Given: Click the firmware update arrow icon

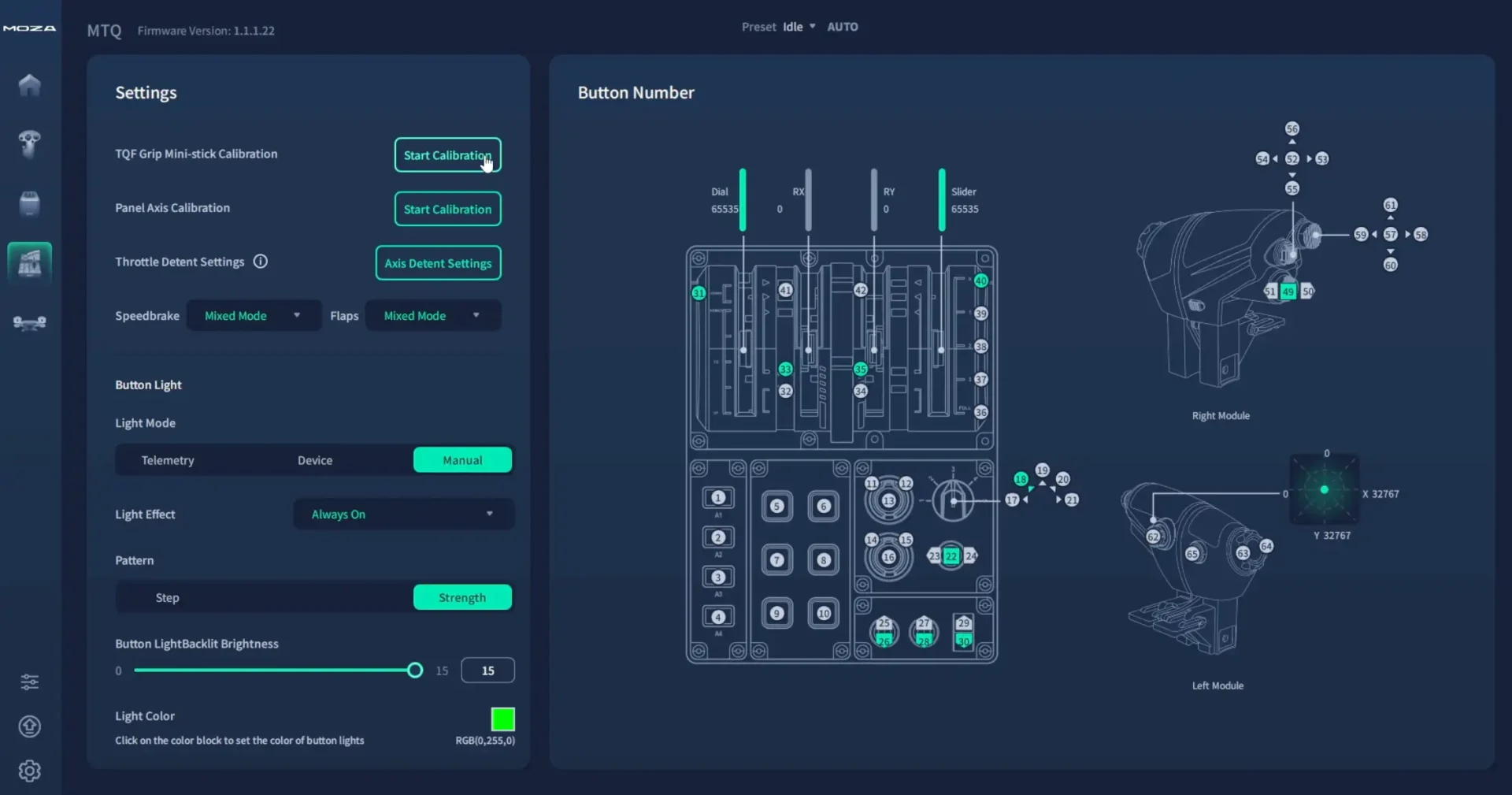Looking at the screenshot, I should (29, 726).
